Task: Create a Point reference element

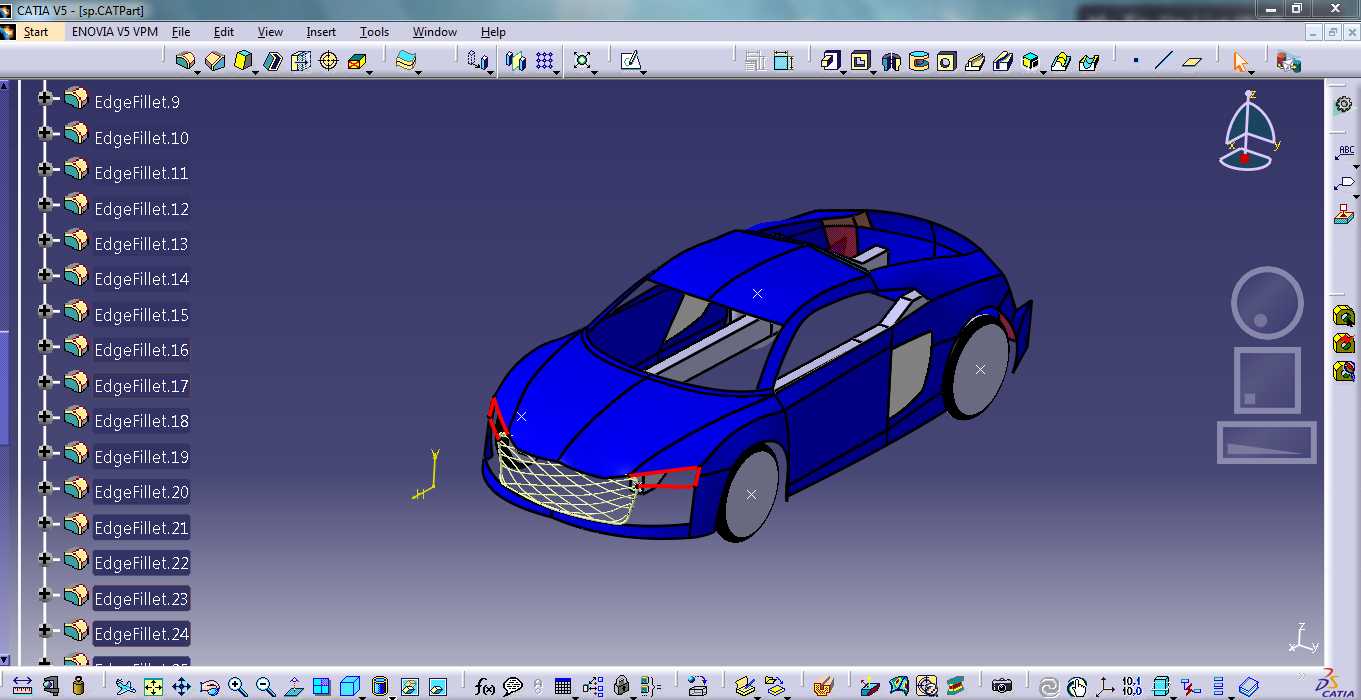Action: [x=1136, y=61]
